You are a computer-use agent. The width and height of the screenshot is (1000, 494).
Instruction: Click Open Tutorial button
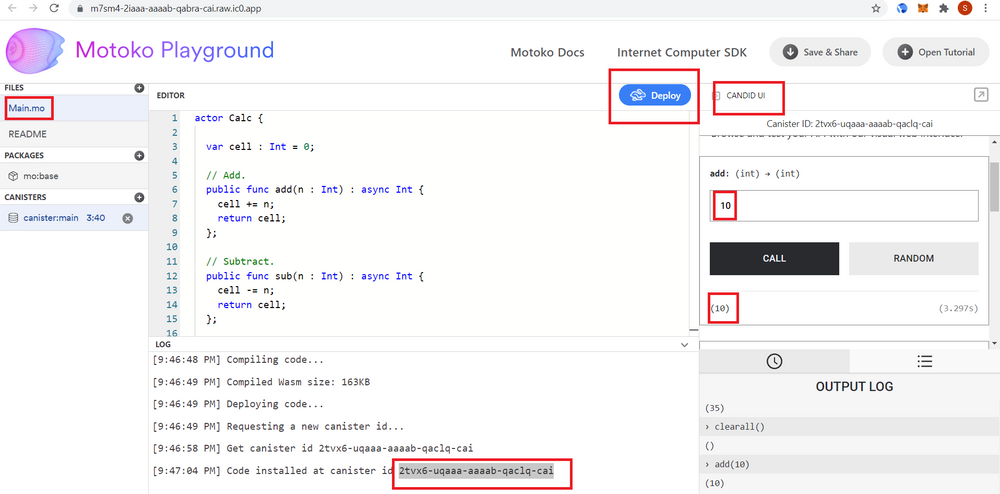point(936,52)
